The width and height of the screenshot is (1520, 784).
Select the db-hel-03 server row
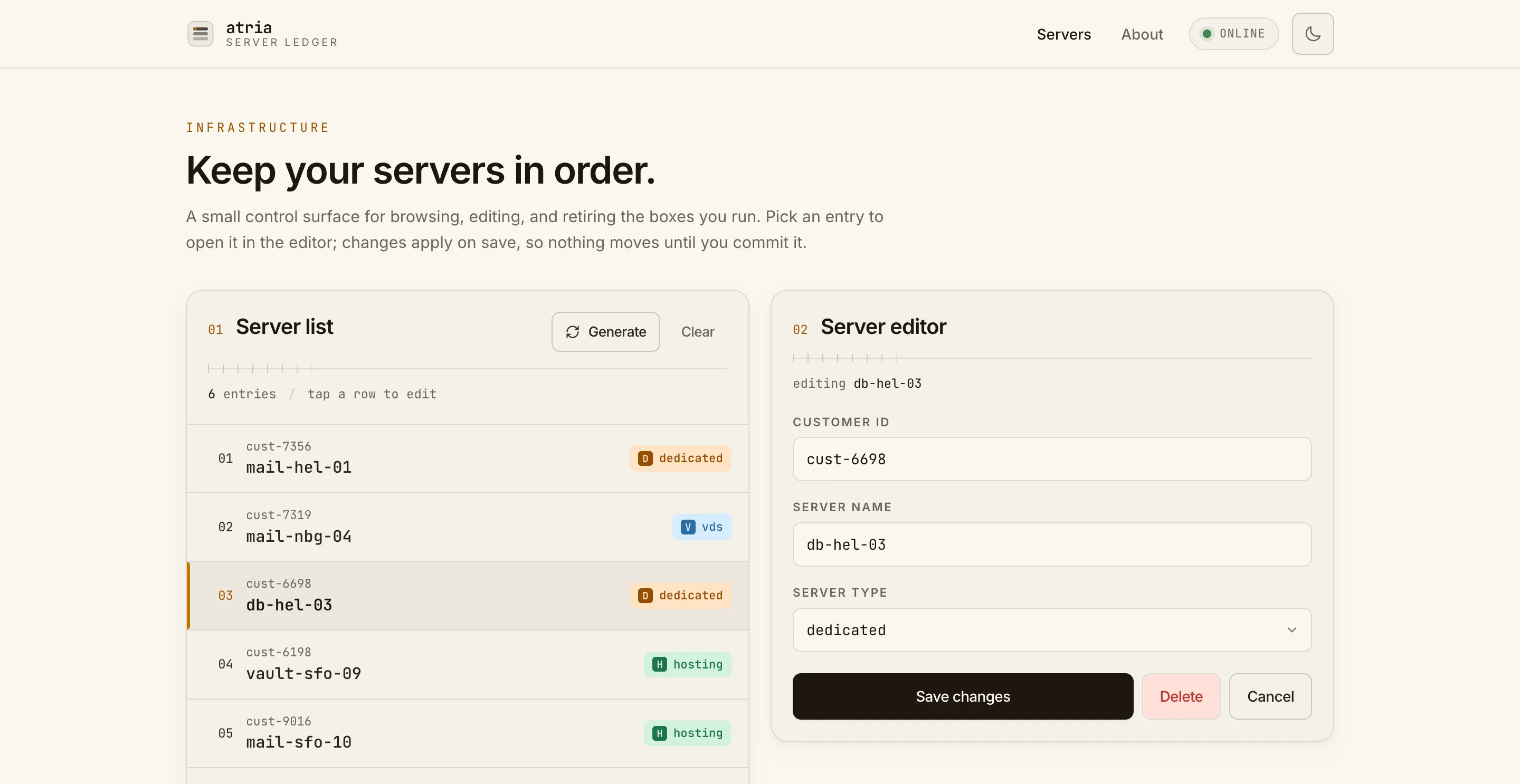point(467,595)
